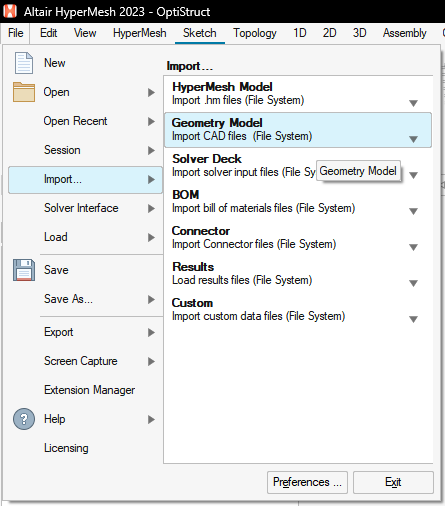Click the Save floppy disk icon

24,270
